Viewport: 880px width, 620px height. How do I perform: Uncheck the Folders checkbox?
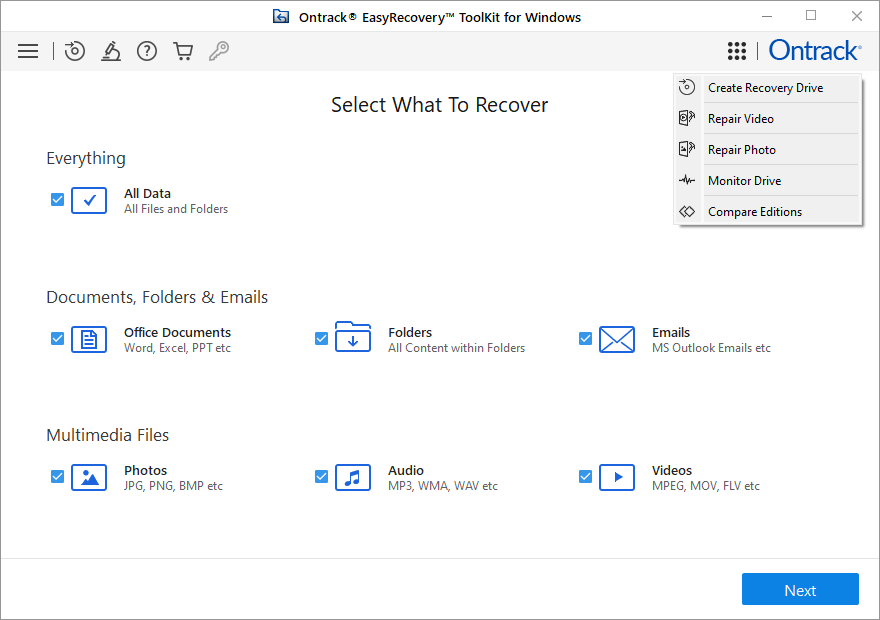pyautogui.click(x=321, y=338)
